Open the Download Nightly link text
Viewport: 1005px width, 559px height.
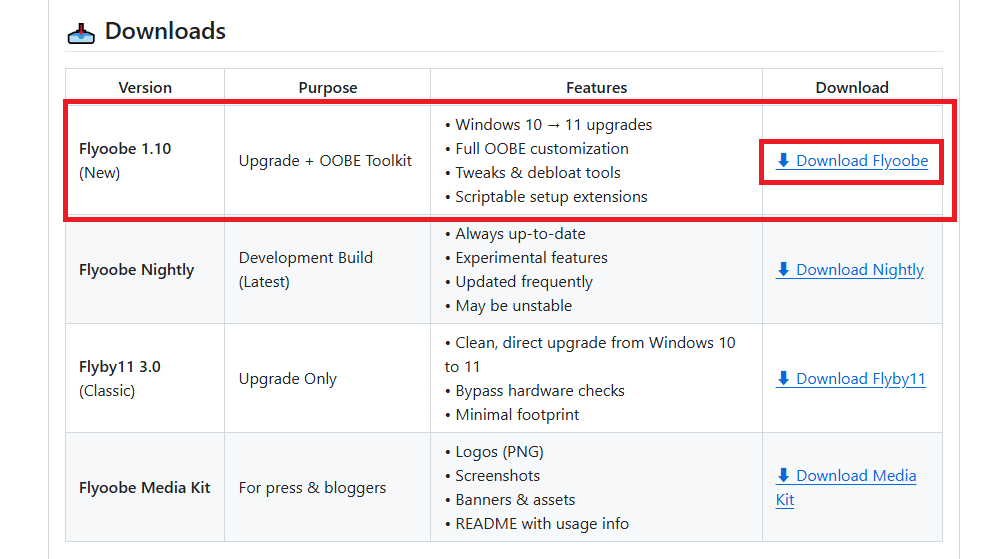coord(860,270)
